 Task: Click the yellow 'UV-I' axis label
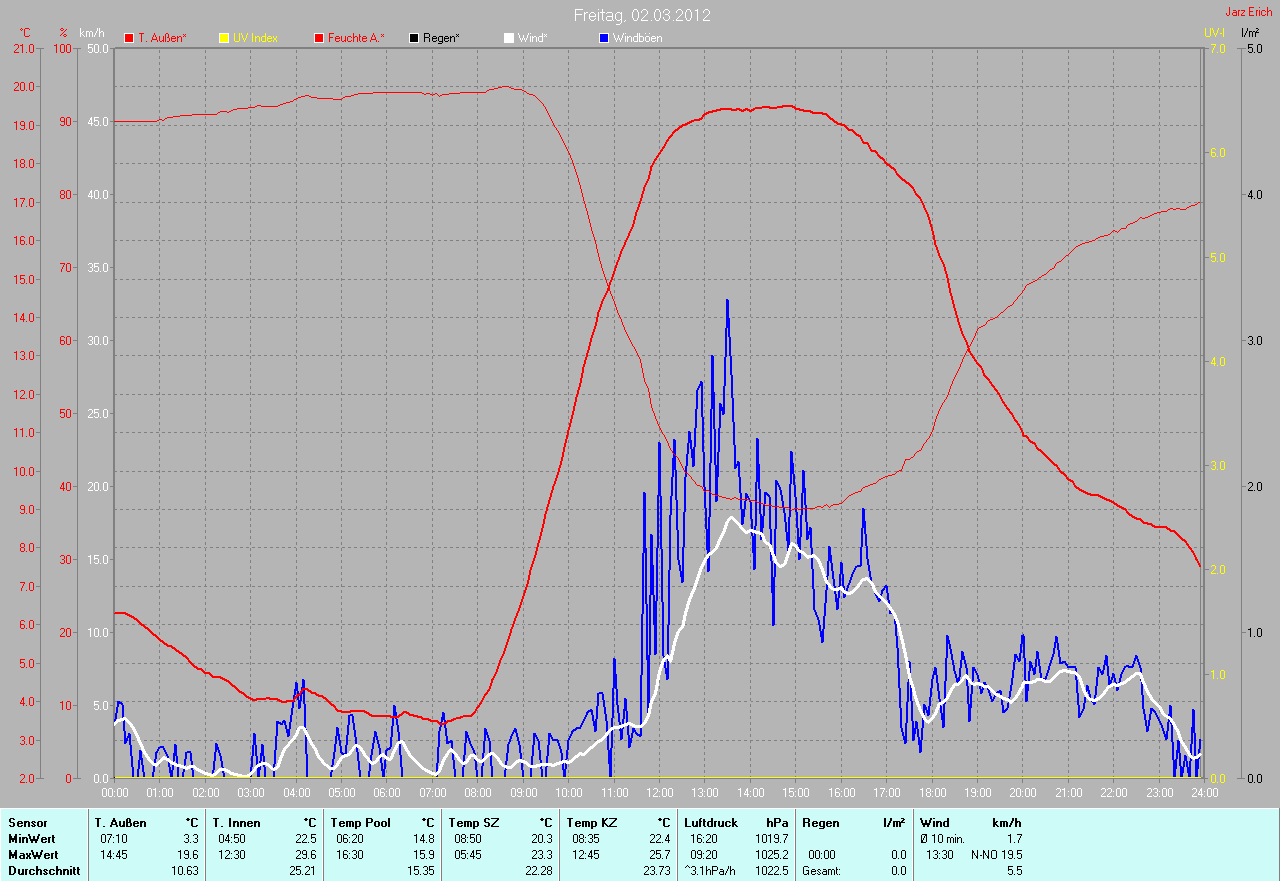click(1214, 33)
